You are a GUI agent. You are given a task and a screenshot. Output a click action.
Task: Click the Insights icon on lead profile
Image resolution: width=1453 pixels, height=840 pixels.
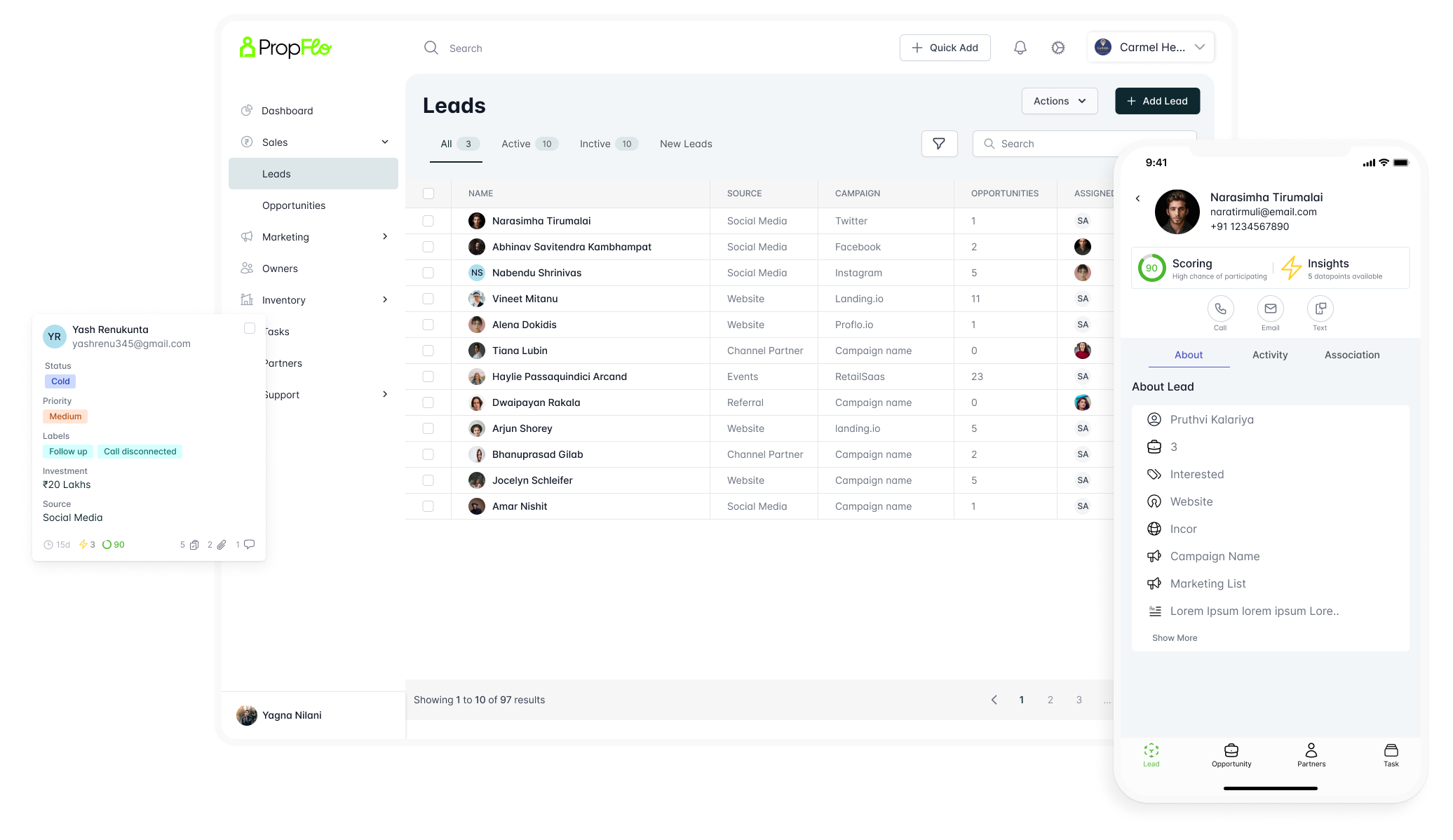(1291, 268)
